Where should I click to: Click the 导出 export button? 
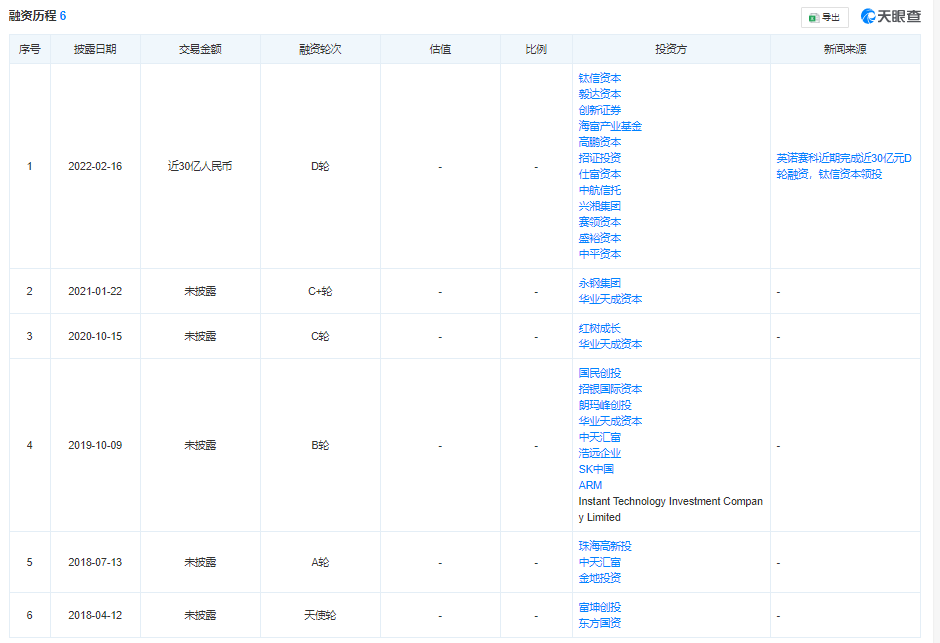824,17
